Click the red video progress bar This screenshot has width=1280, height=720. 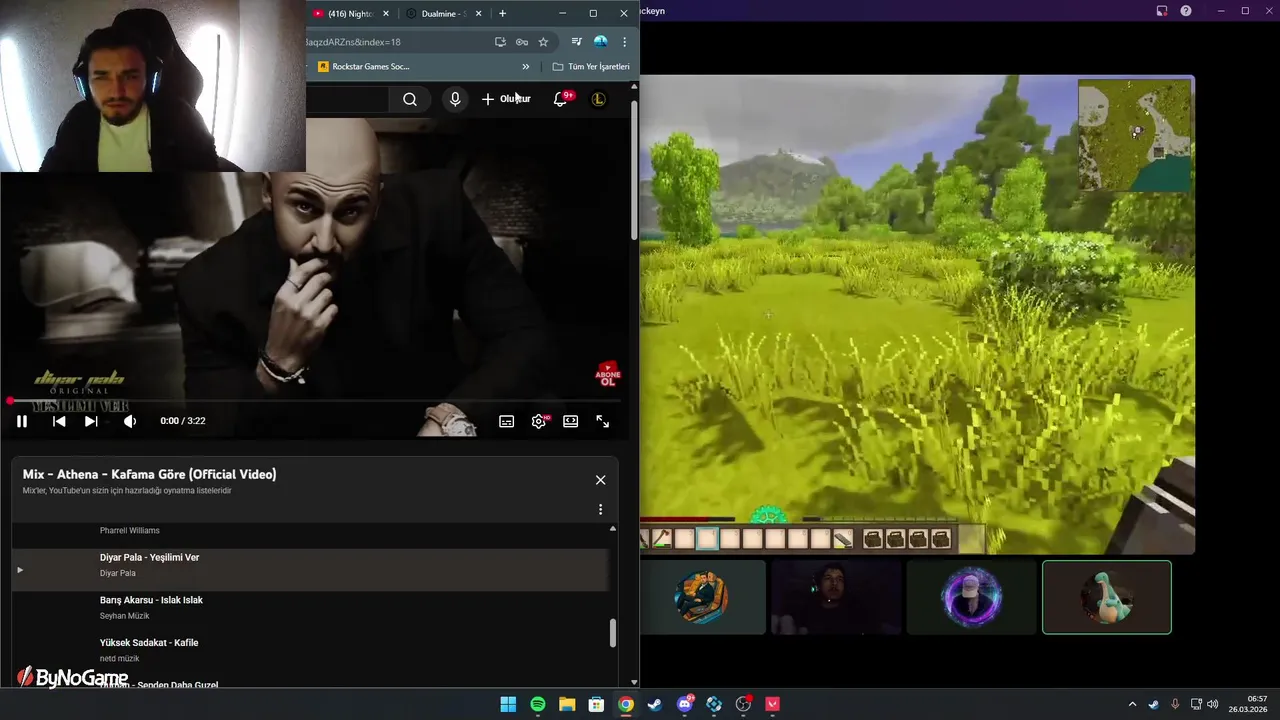[315, 401]
